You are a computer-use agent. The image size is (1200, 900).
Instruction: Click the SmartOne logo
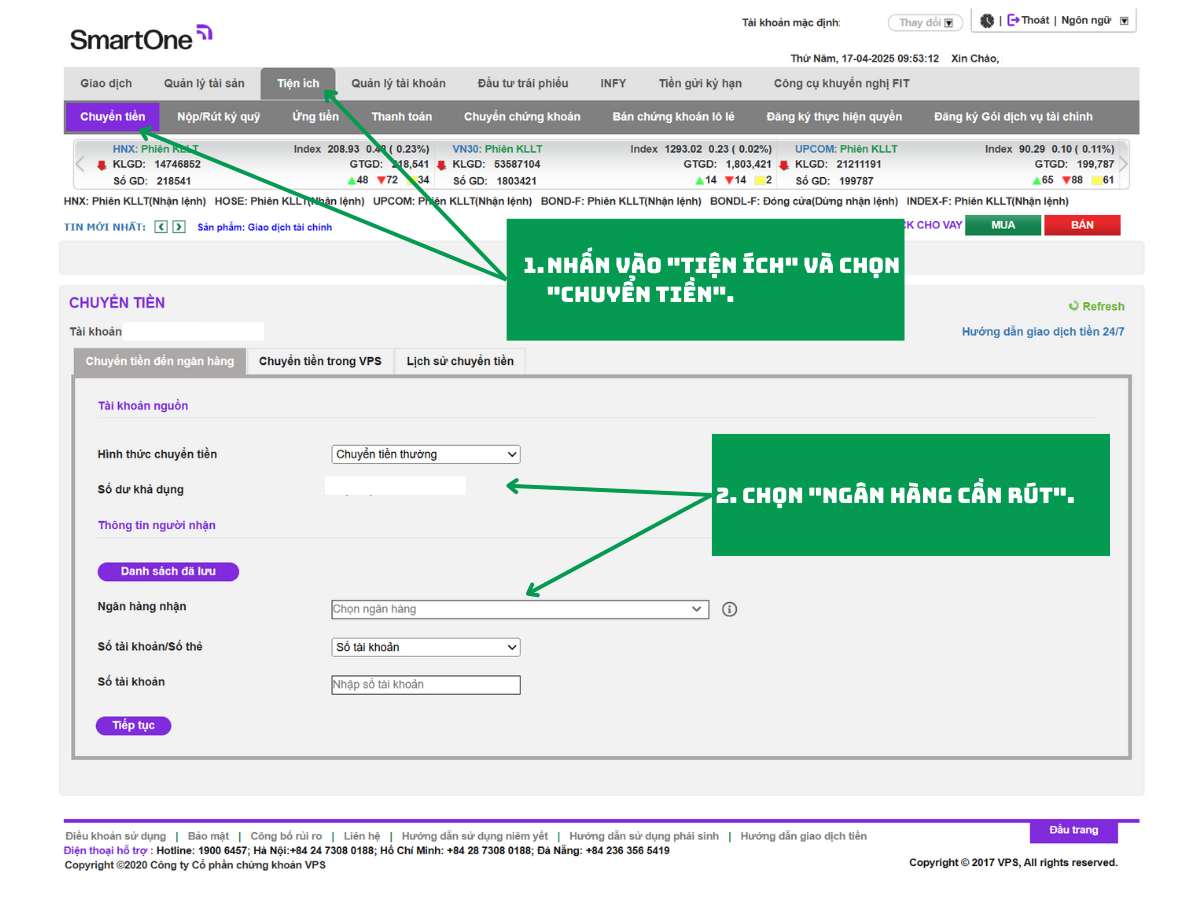click(x=141, y=37)
